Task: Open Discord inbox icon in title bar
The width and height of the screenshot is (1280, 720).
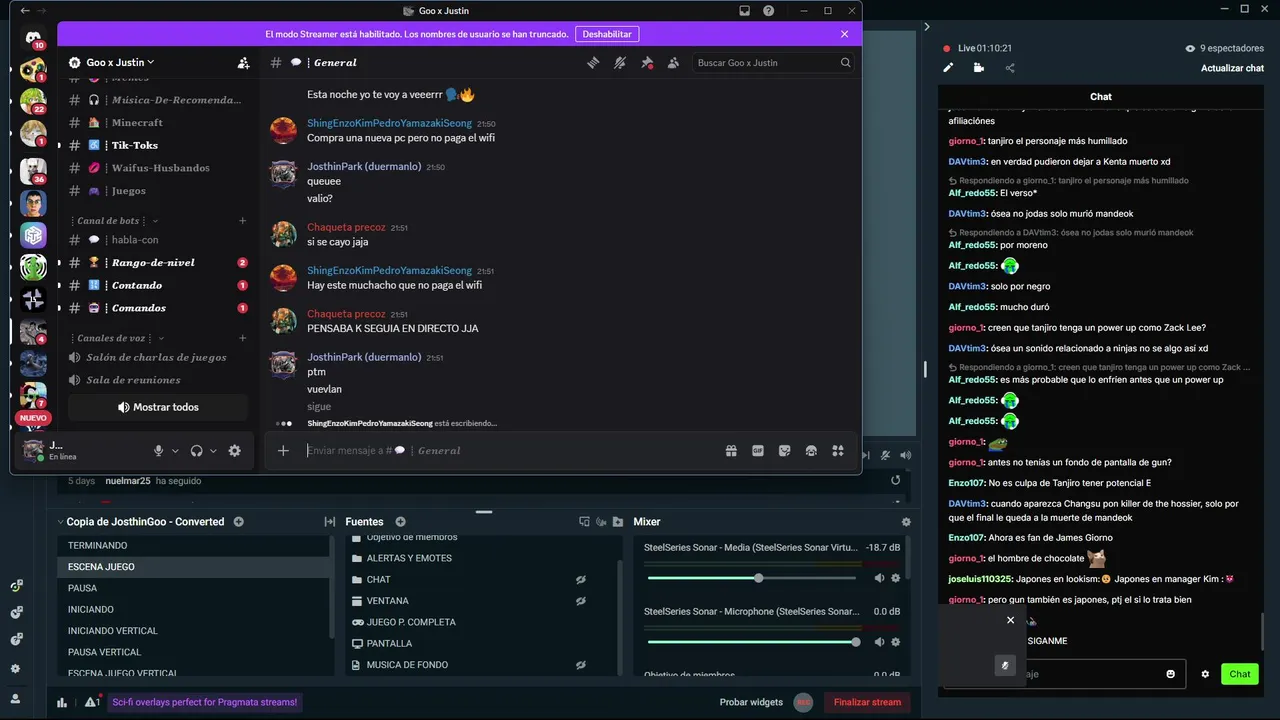Action: (745, 11)
